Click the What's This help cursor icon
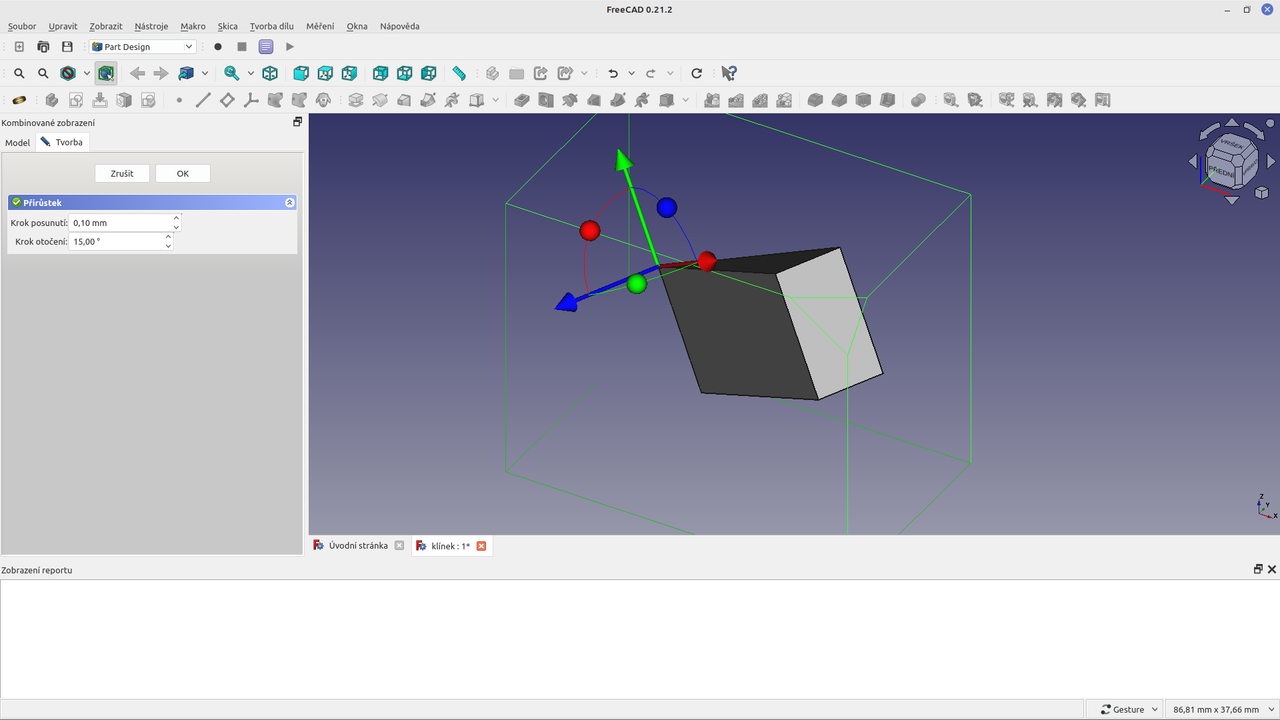Screen dimensions: 1280x720 pyautogui.click(x=729, y=73)
